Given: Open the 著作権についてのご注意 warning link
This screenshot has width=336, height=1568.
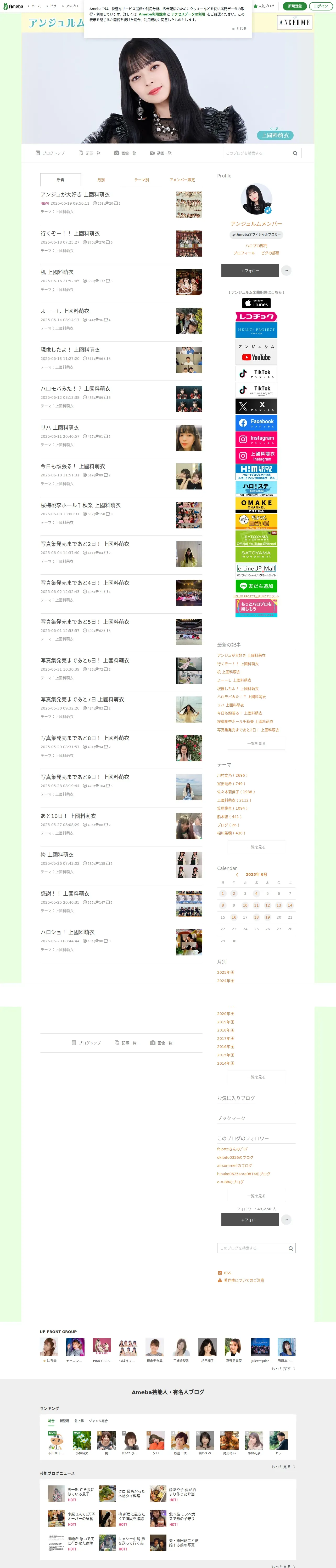Looking at the screenshot, I should [x=240, y=1280].
